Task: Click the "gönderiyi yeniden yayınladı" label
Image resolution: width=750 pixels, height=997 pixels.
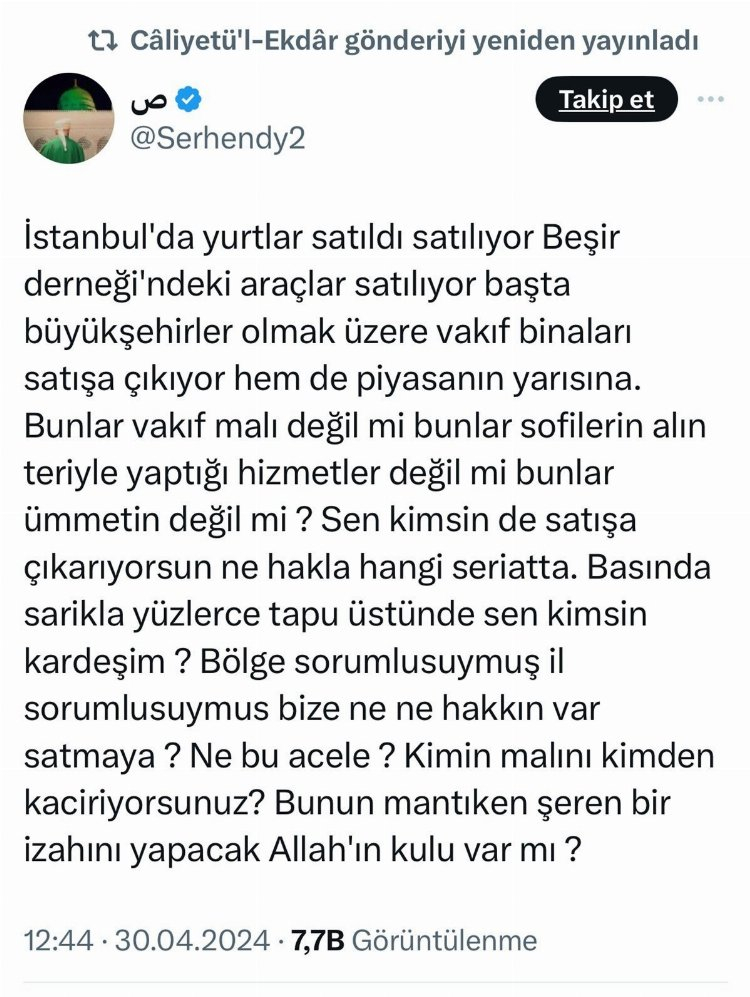Action: tap(537, 41)
